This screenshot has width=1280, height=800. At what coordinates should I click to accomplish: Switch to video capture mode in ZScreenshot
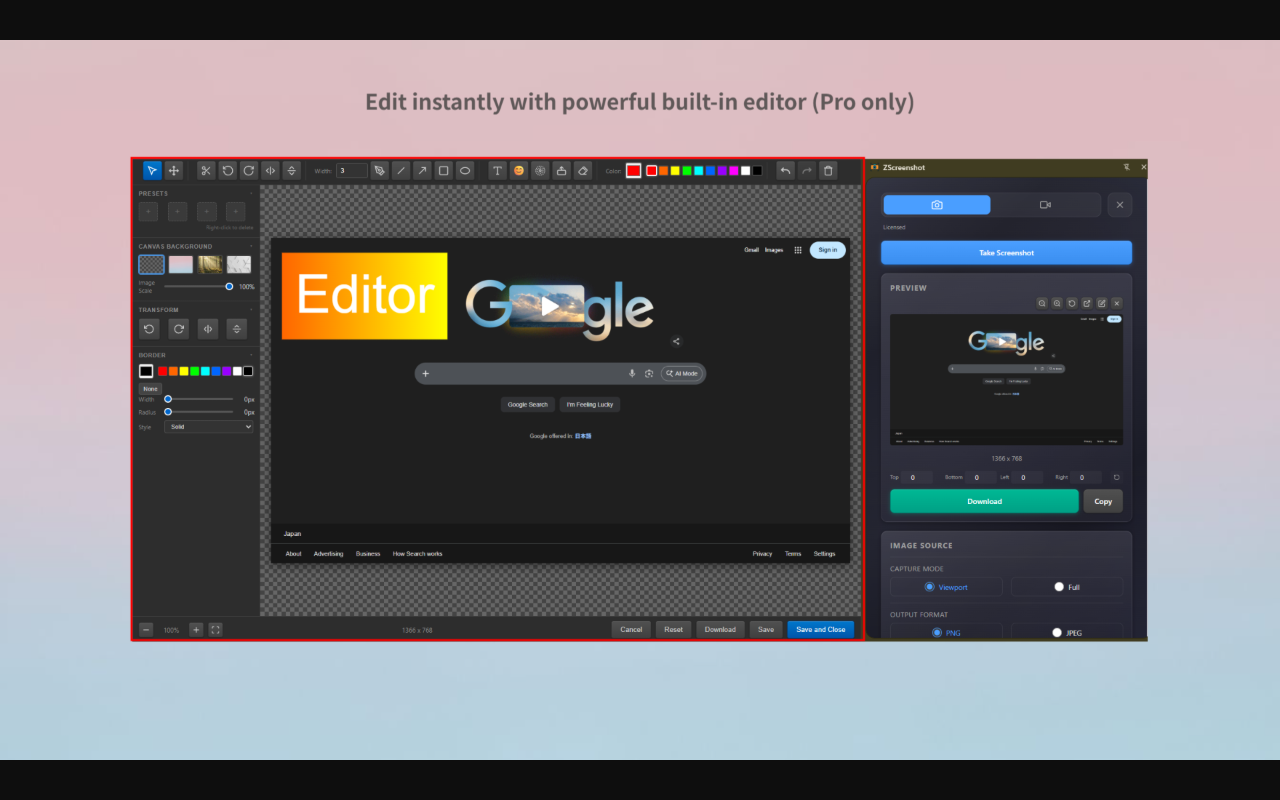pyautogui.click(x=1046, y=204)
